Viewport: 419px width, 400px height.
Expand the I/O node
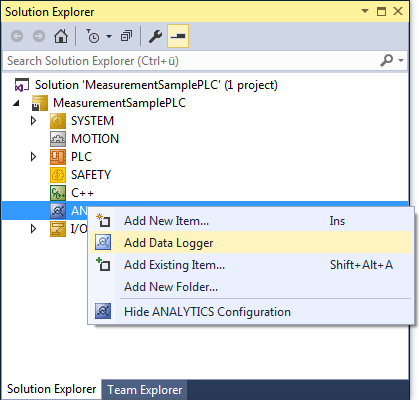[x=33, y=228]
